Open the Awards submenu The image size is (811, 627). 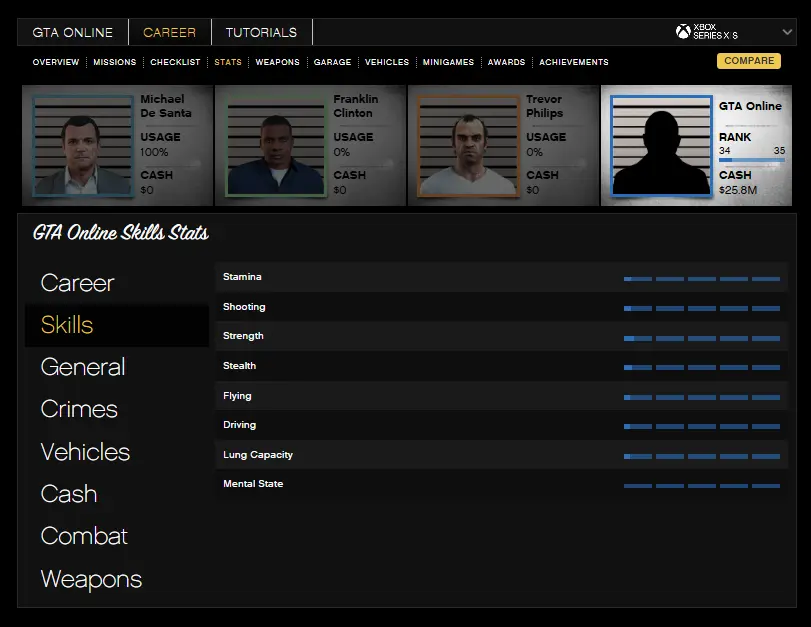[x=506, y=62]
